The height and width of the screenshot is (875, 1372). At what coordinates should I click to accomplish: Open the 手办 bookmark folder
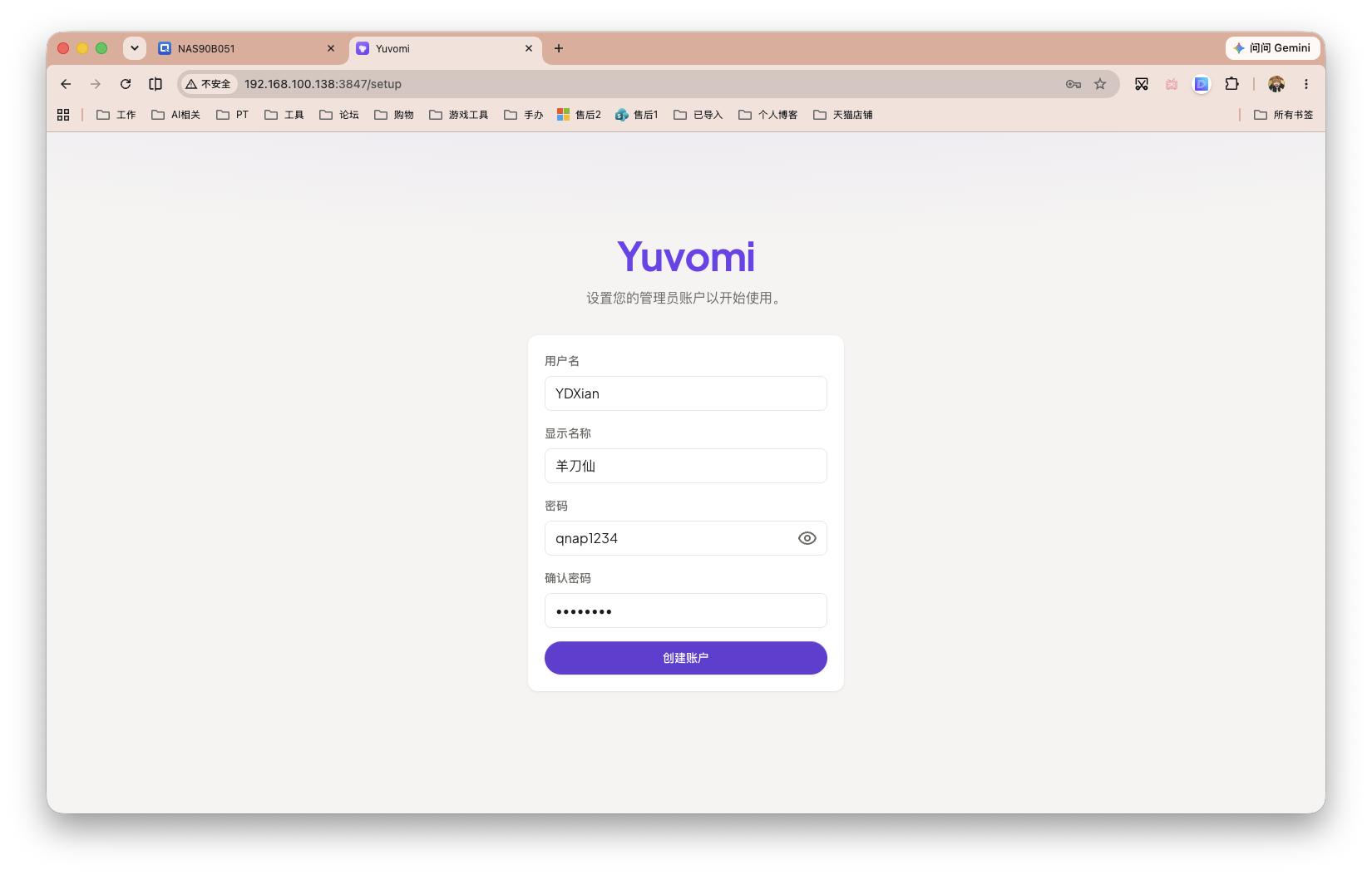(x=524, y=115)
